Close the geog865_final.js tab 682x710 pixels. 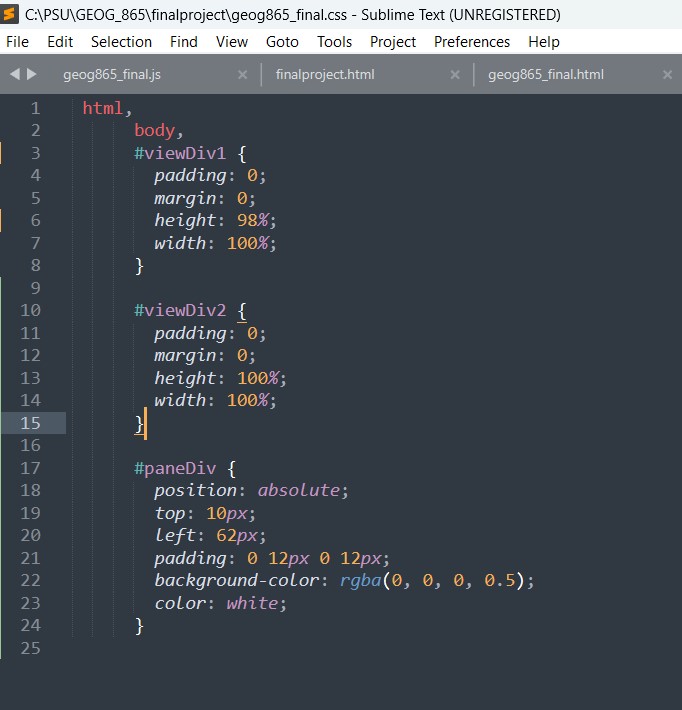pos(242,75)
